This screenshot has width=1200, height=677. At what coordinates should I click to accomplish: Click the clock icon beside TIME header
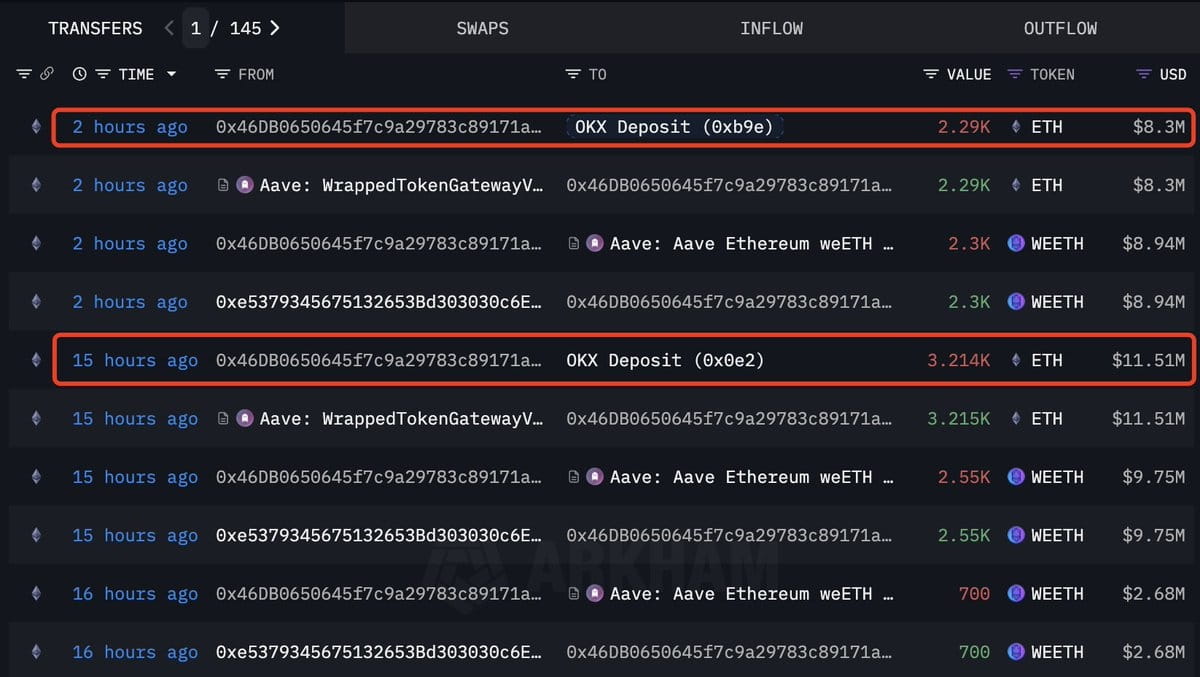click(x=79, y=74)
